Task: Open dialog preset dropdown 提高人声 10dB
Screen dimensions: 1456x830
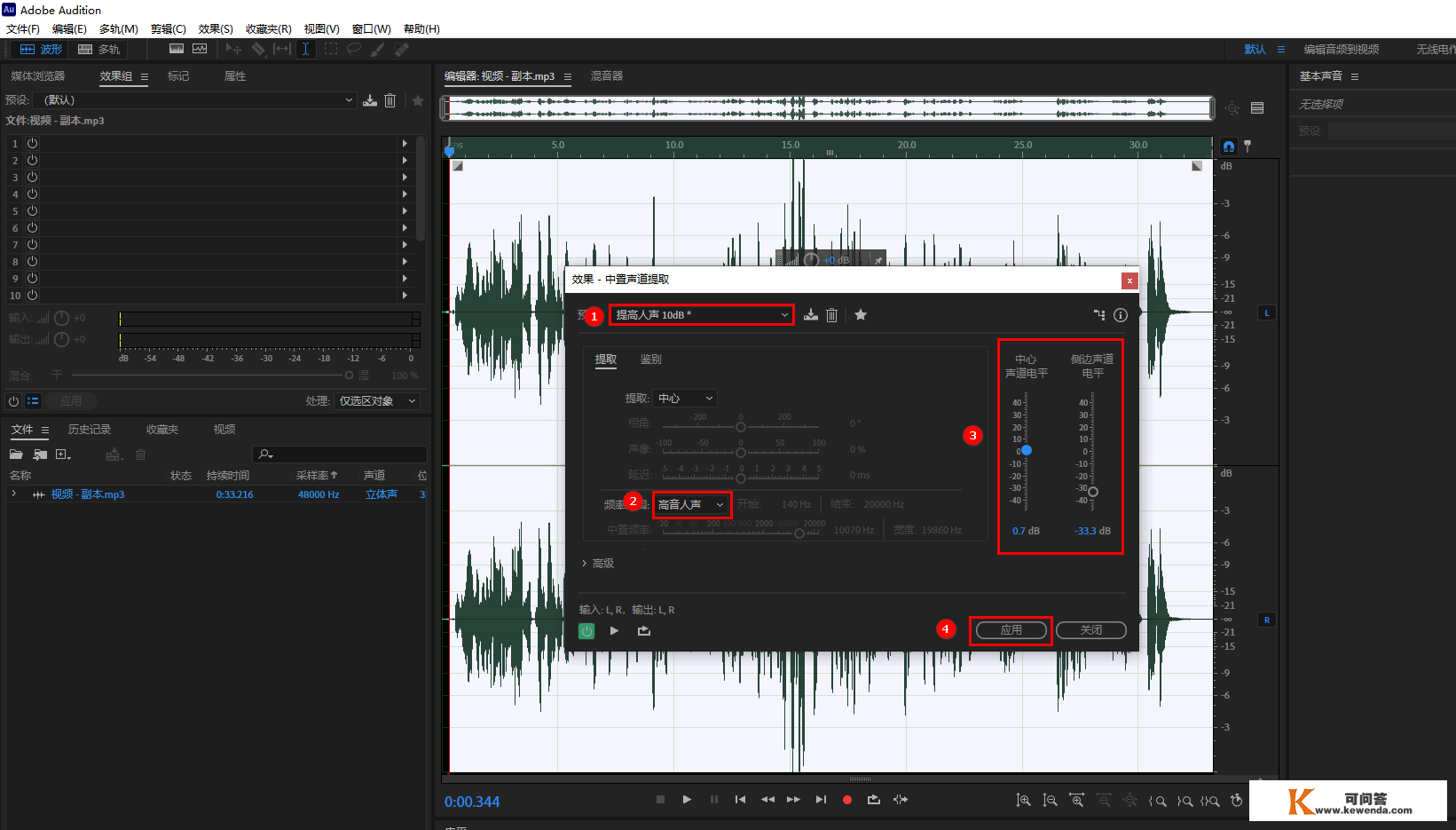Action: (x=702, y=315)
